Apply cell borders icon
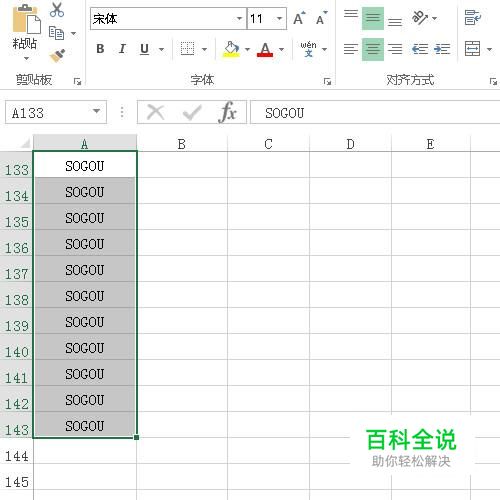 click(187, 49)
